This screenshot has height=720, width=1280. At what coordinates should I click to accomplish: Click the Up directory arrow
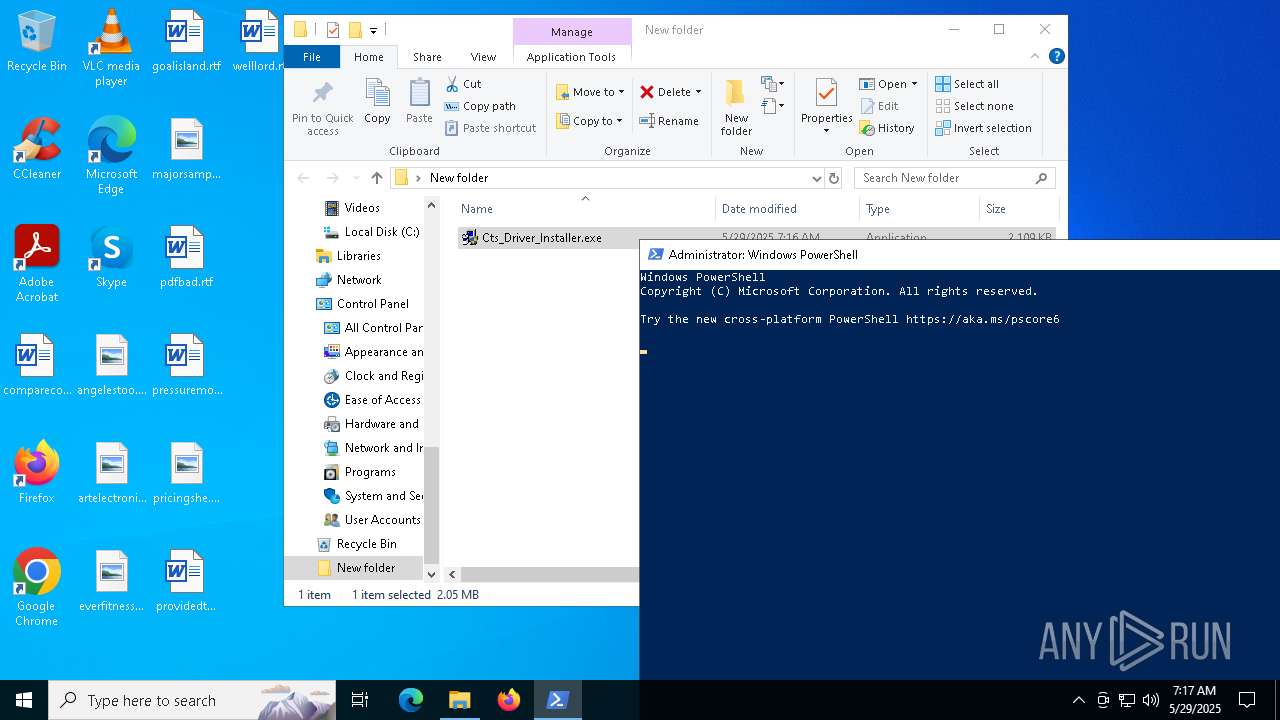[376, 178]
